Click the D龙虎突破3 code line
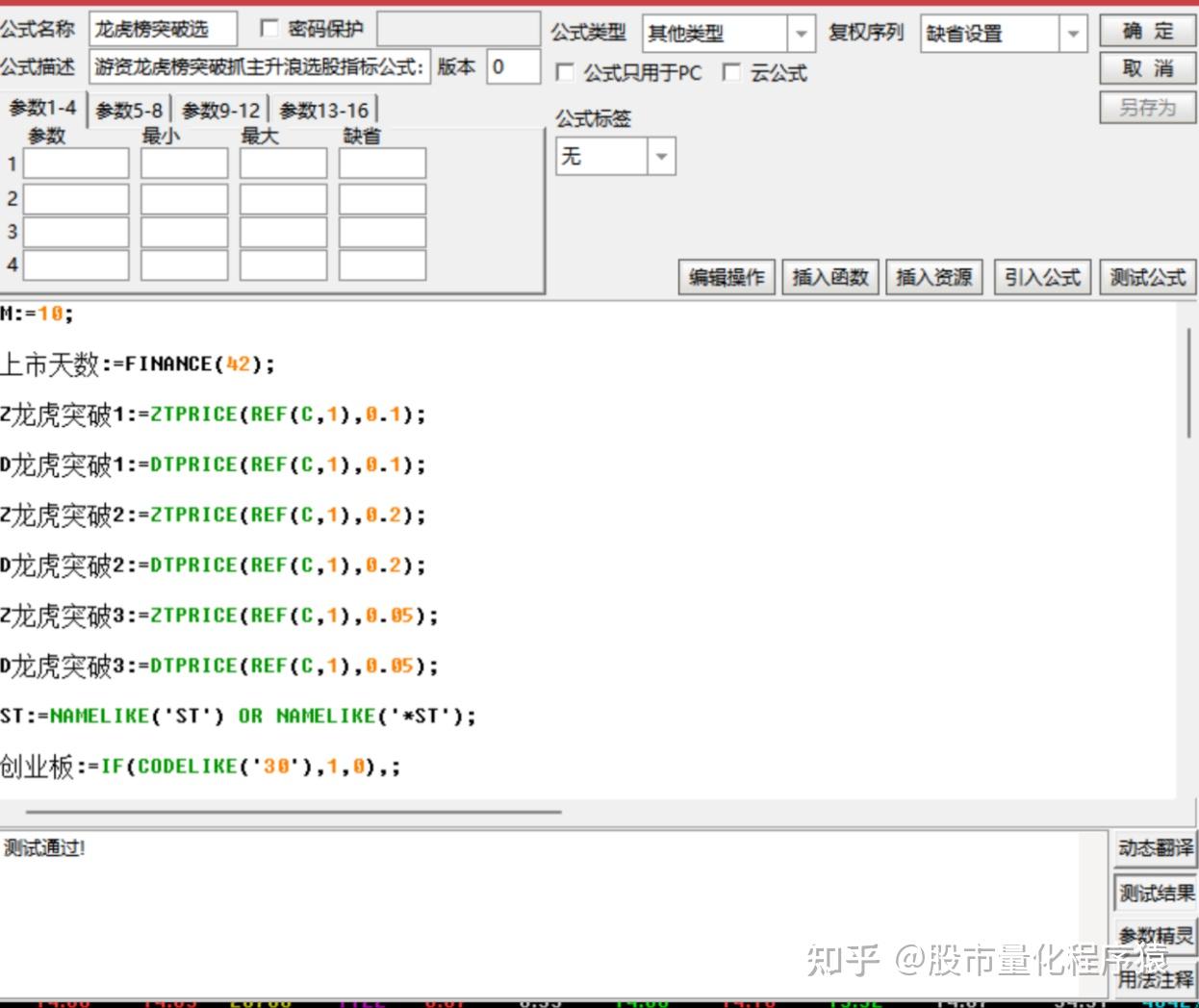The image size is (1199, 1008). pyautogui.click(x=219, y=666)
